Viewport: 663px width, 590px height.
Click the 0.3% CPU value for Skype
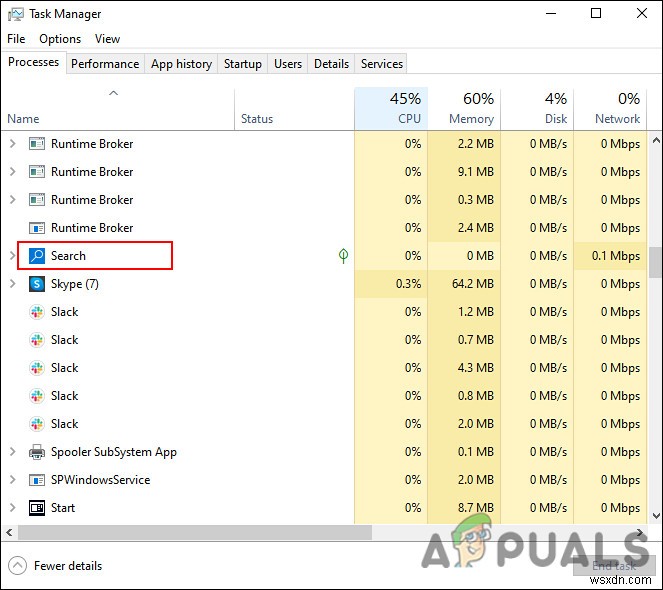pos(408,284)
